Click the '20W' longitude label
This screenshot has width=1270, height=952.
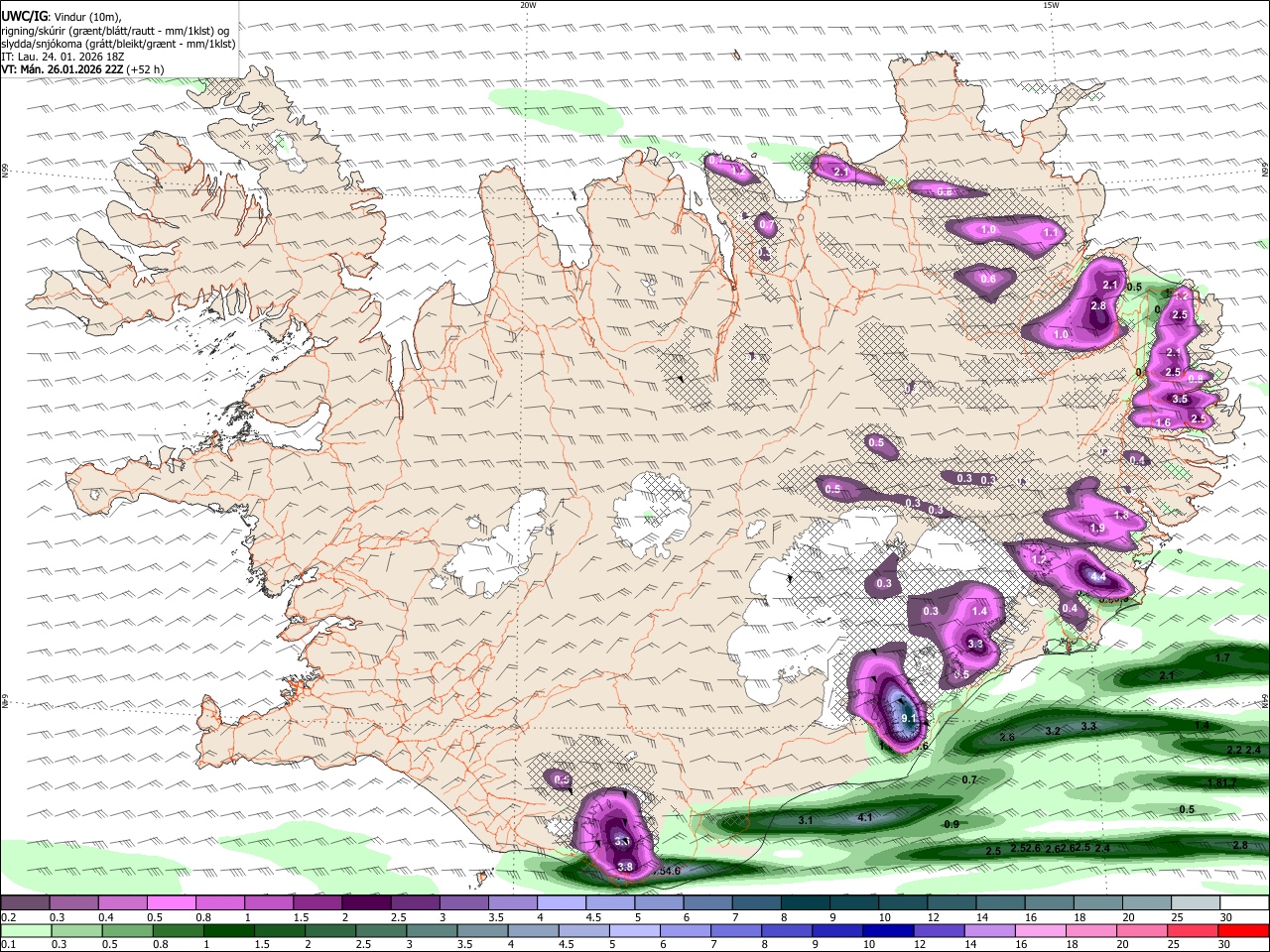click(528, 5)
